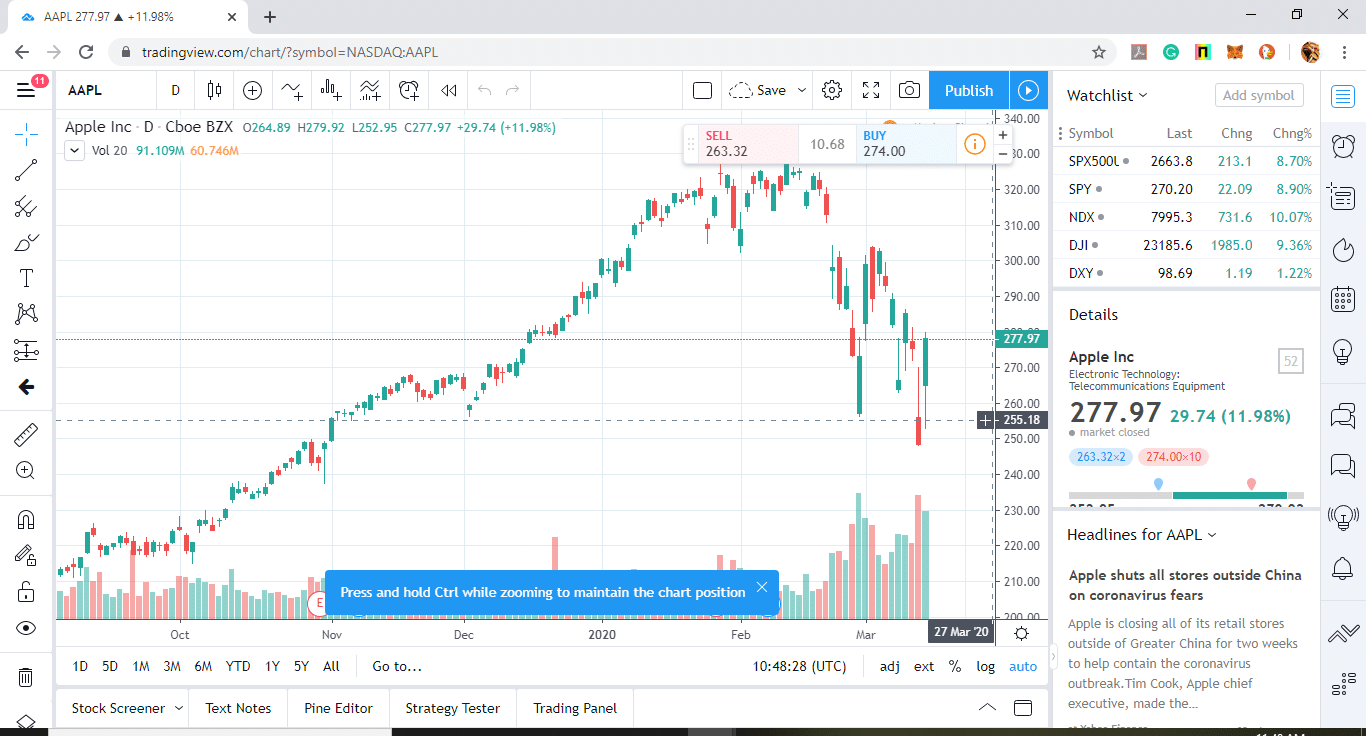Viewport: 1366px width, 736px height.
Task: Select the SPY row in watchlist
Action: pyautogui.click(x=1186, y=189)
